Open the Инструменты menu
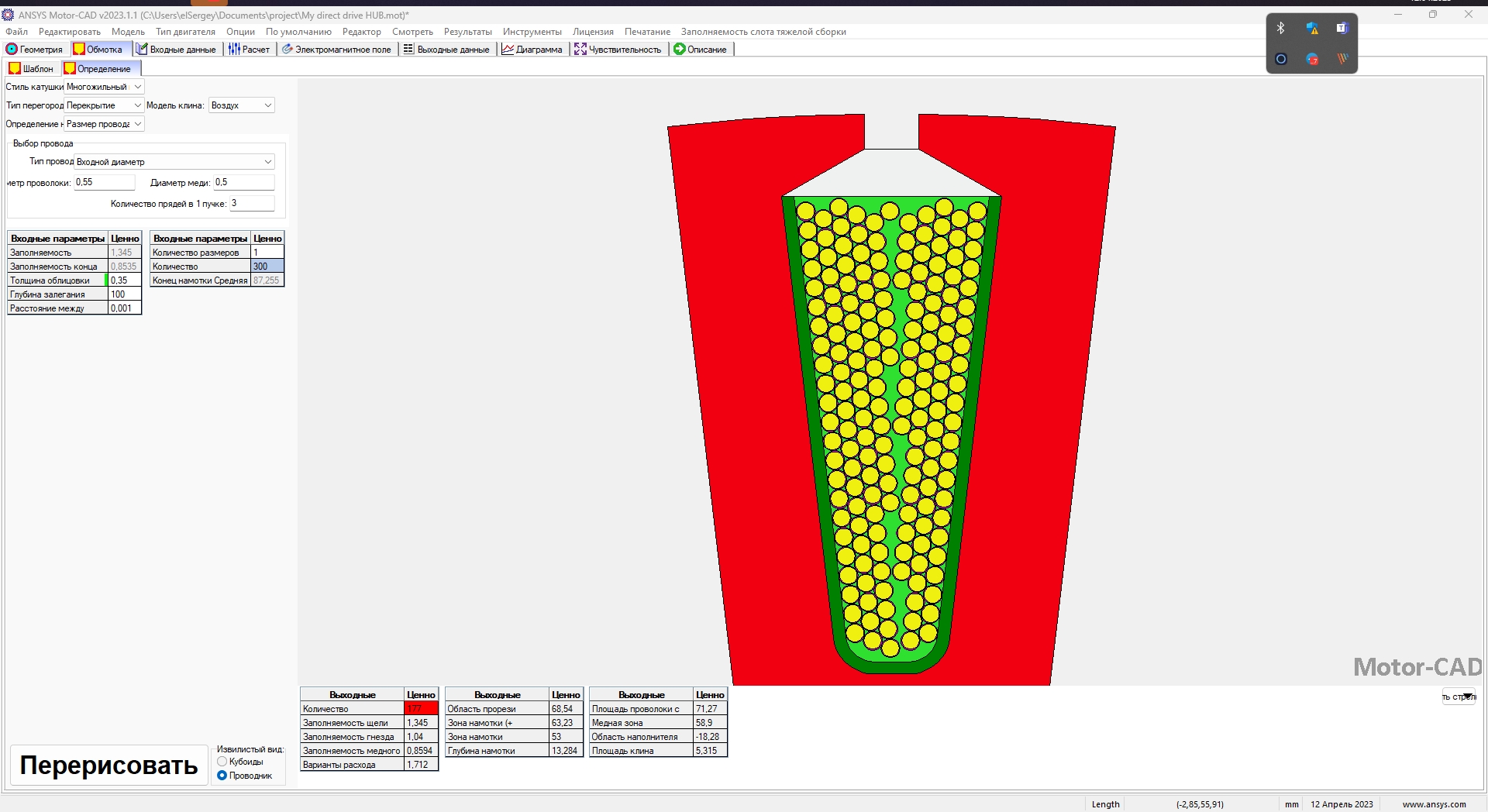The width and height of the screenshot is (1488, 812). (x=532, y=32)
